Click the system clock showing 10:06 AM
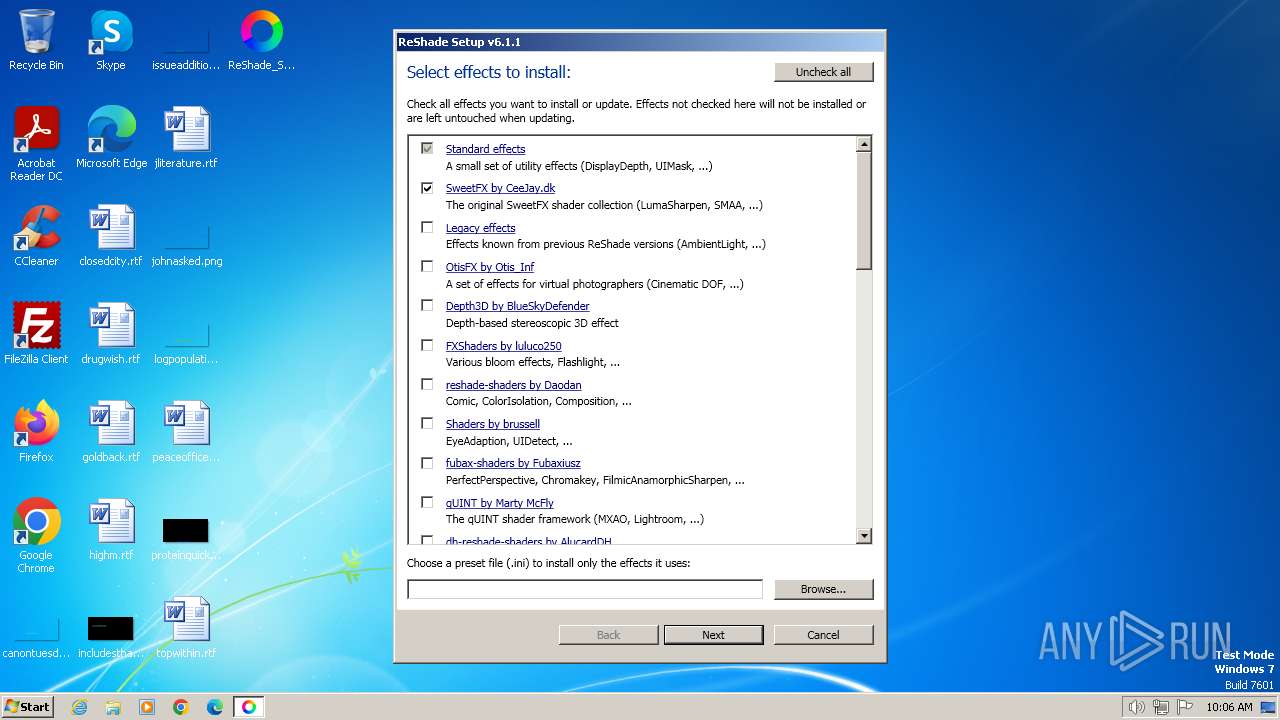1280x720 pixels. click(1229, 707)
